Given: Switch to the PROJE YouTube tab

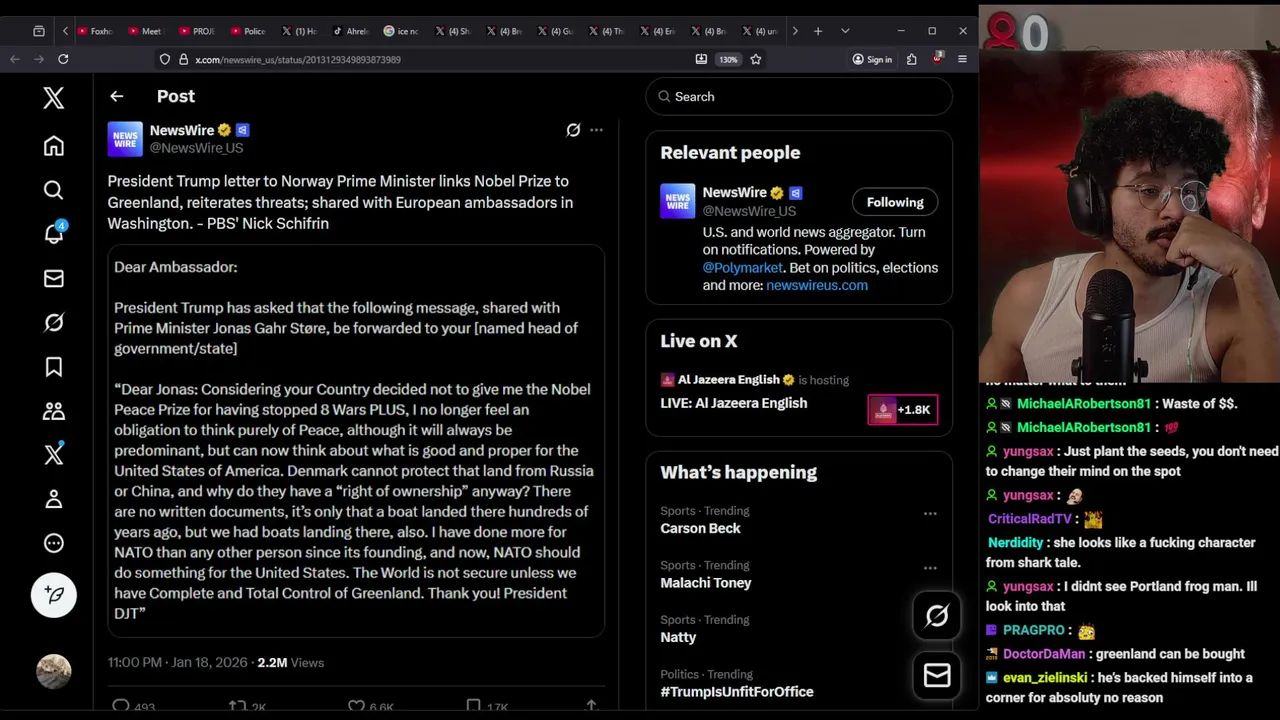Looking at the screenshot, I should click(197, 31).
